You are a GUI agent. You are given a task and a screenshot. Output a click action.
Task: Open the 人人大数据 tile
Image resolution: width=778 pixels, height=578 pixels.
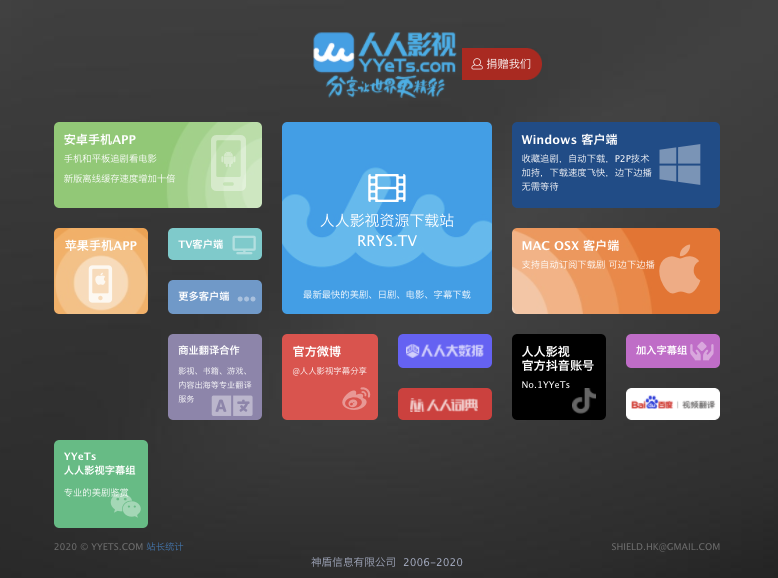[x=445, y=351]
